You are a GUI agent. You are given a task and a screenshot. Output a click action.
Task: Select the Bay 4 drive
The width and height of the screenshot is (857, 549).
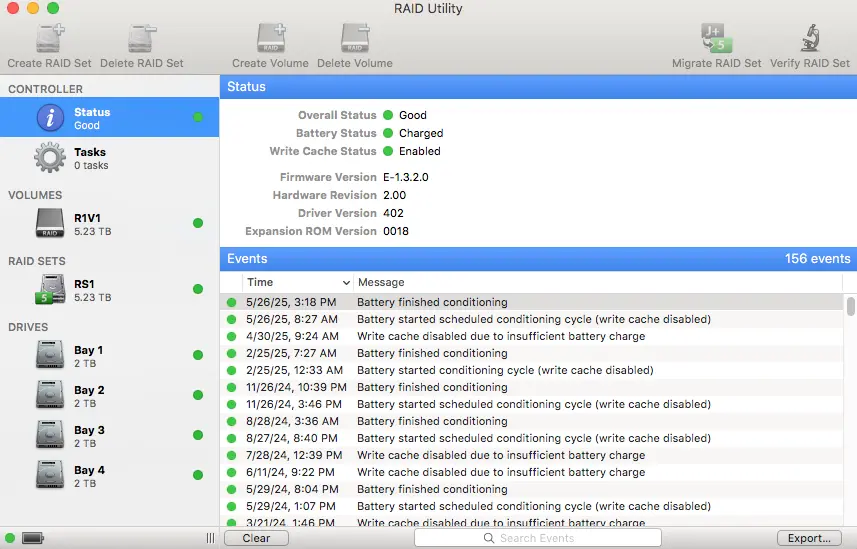109,476
